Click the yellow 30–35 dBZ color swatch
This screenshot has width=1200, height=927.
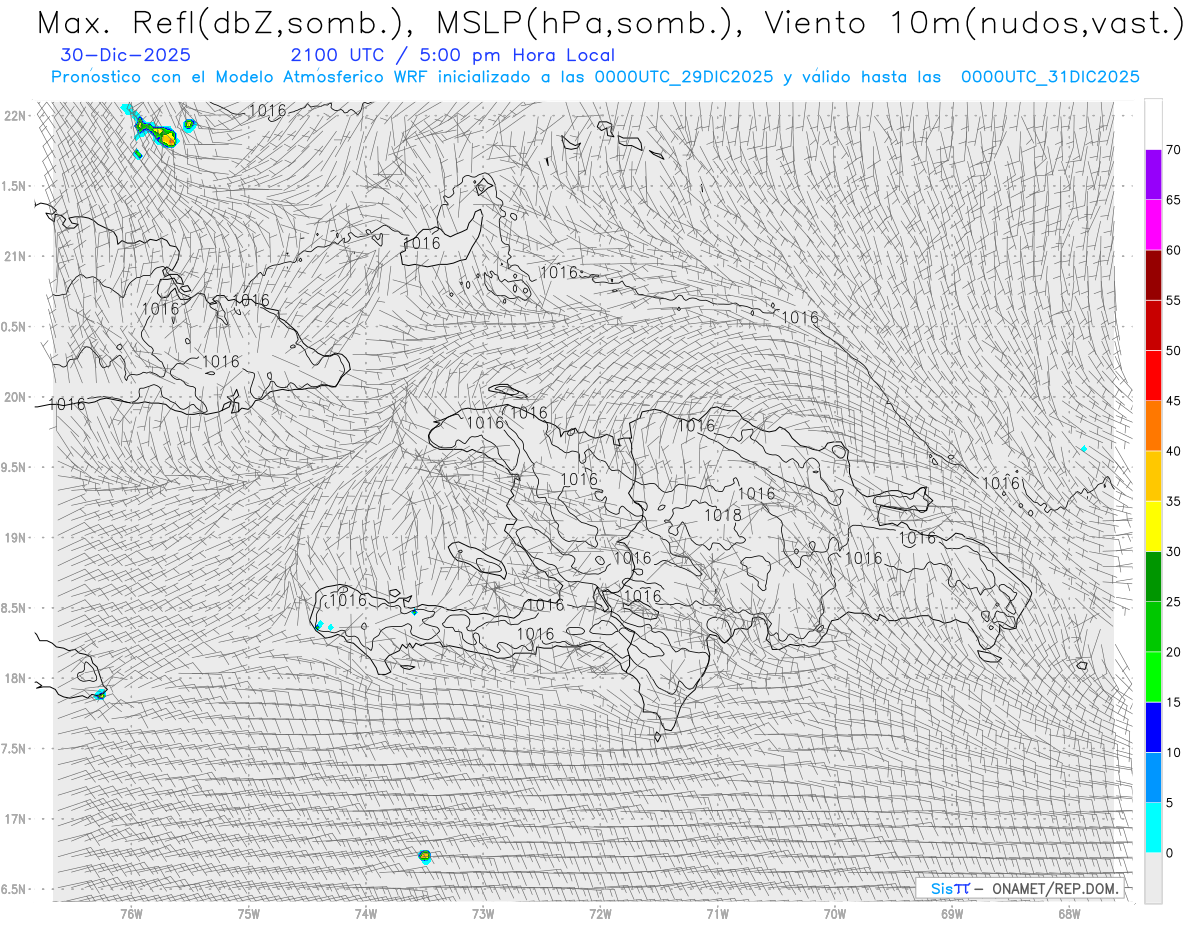(x=1153, y=526)
